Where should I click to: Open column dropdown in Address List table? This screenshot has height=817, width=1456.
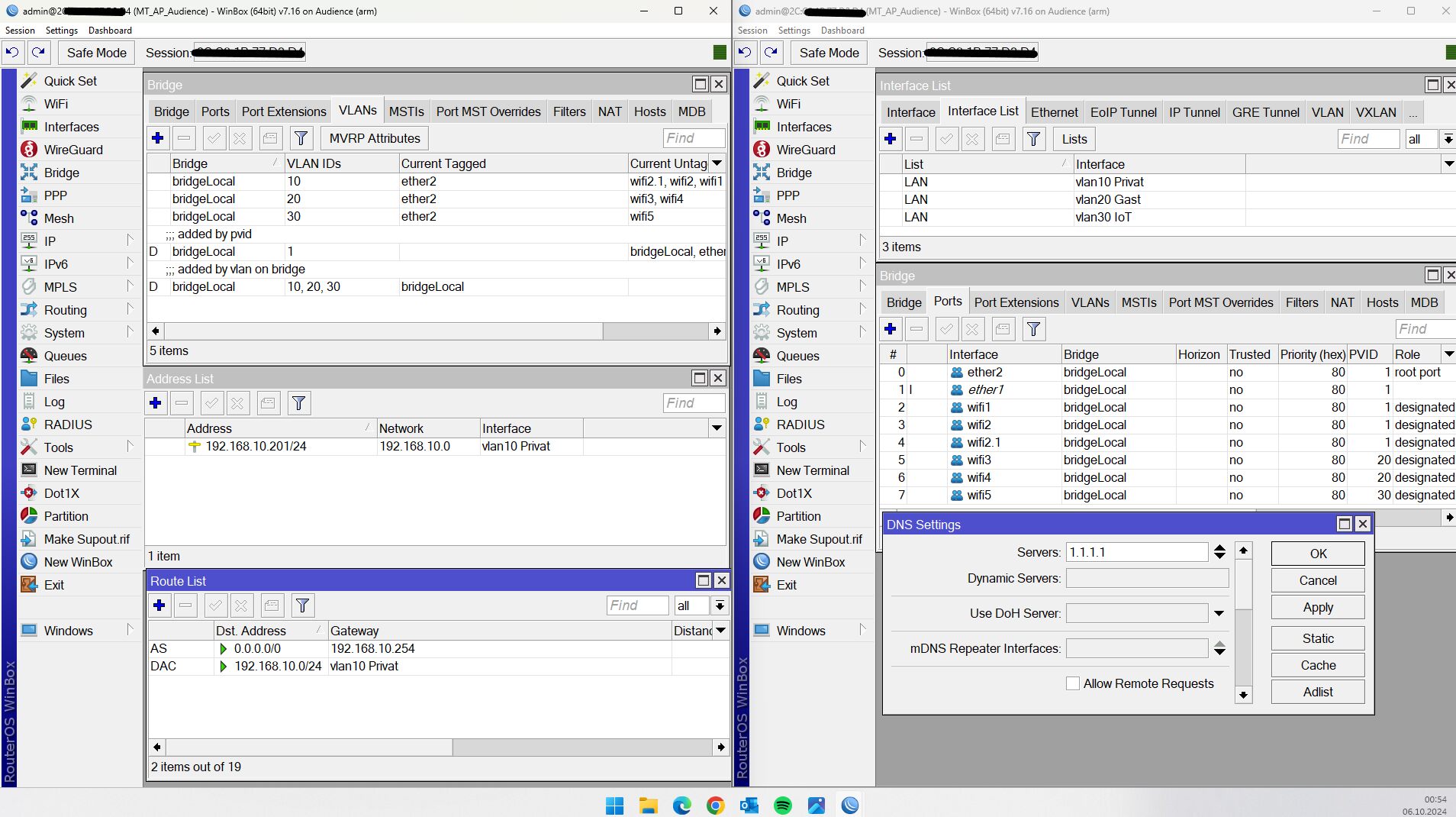[717, 428]
